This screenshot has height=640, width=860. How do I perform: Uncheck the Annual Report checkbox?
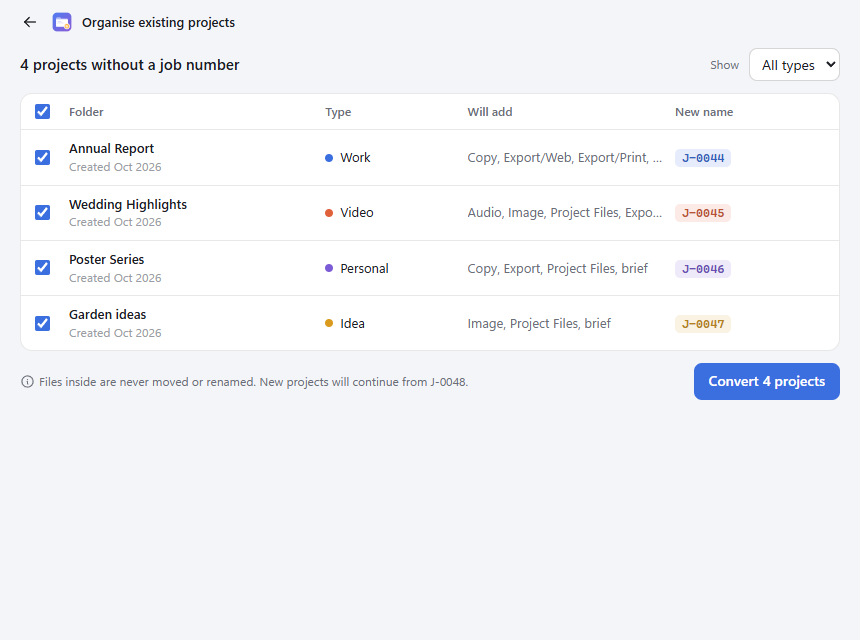click(42, 158)
